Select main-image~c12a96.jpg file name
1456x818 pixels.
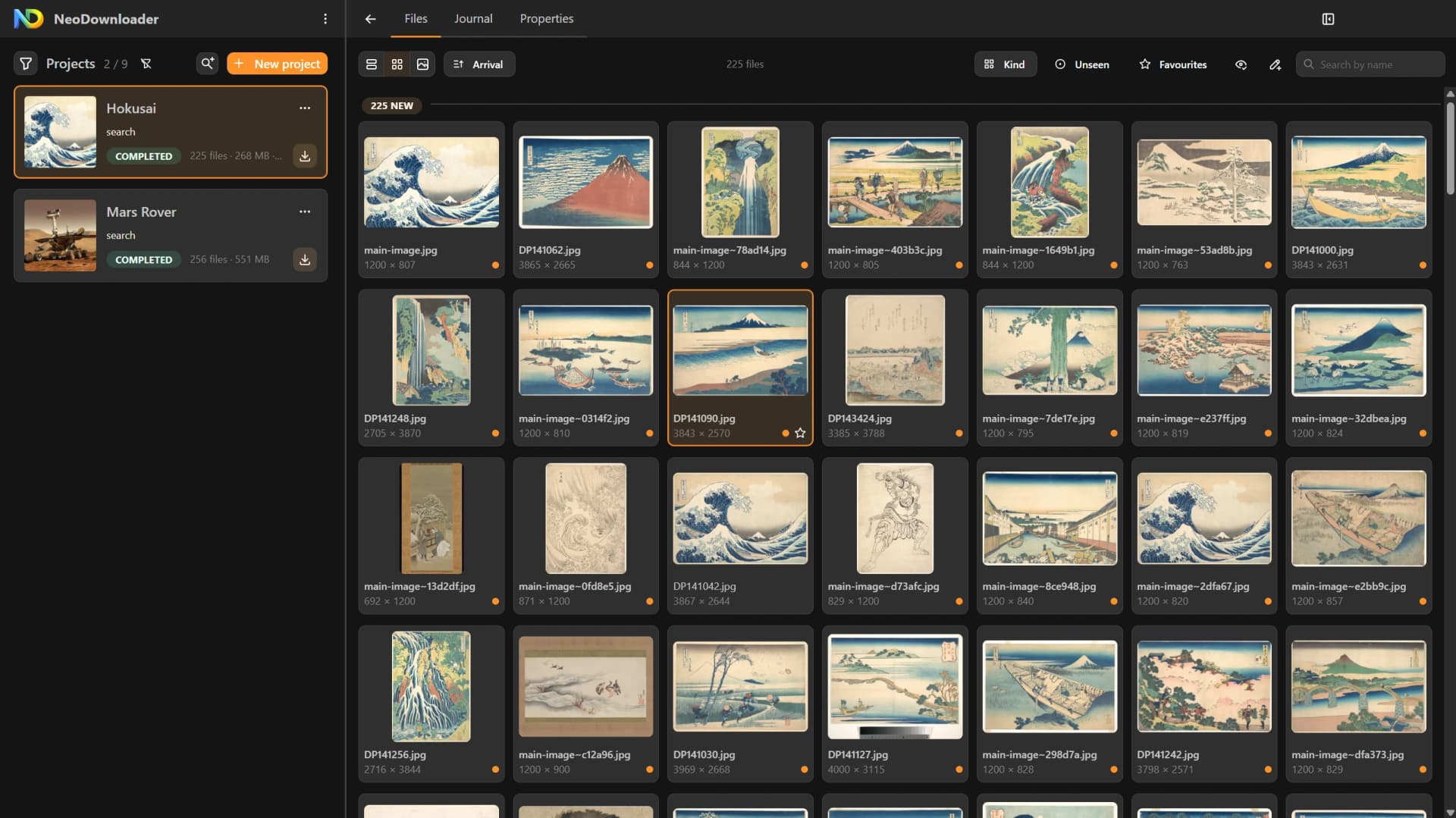pyautogui.click(x=575, y=755)
